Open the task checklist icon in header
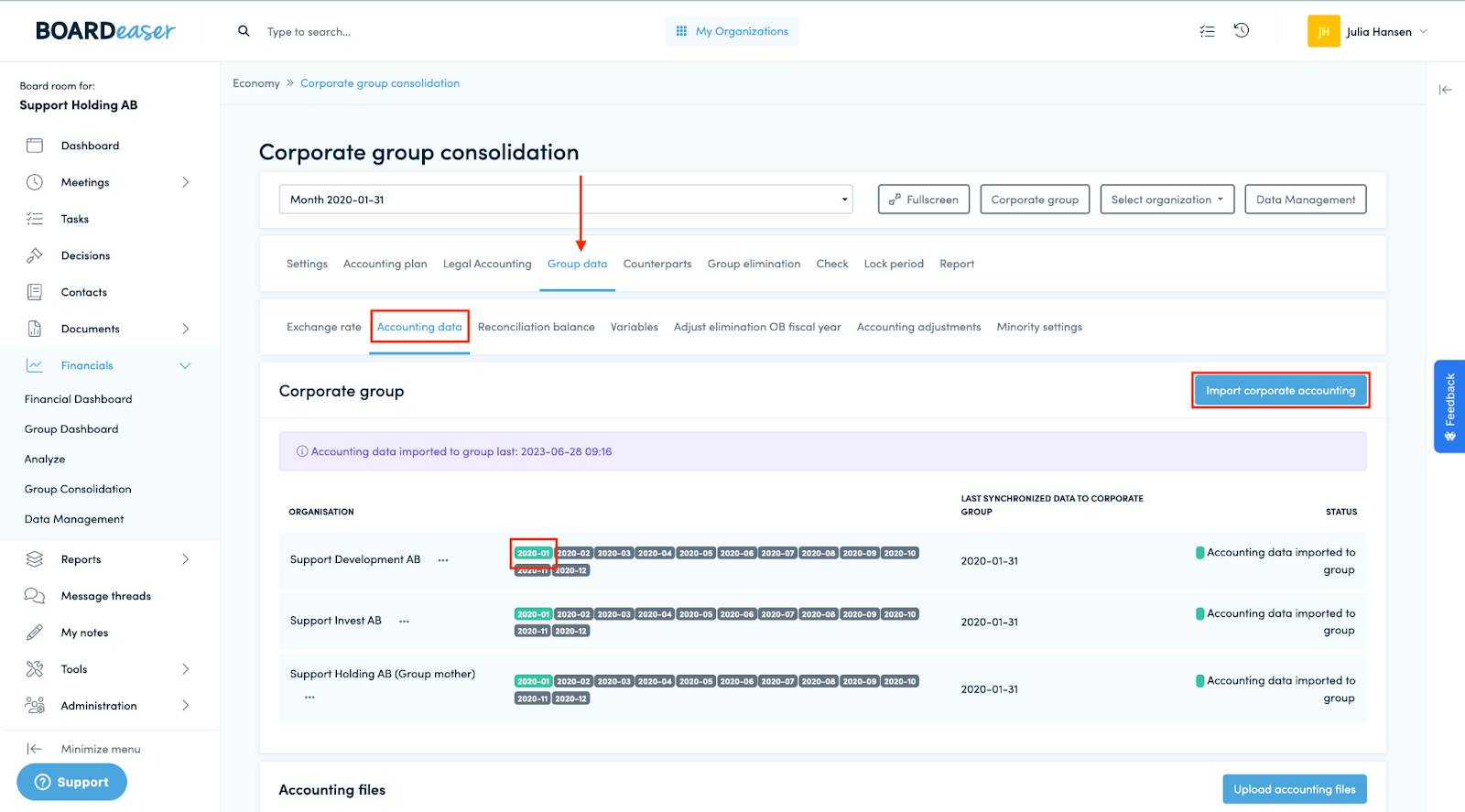1465x812 pixels. pyautogui.click(x=1207, y=31)
